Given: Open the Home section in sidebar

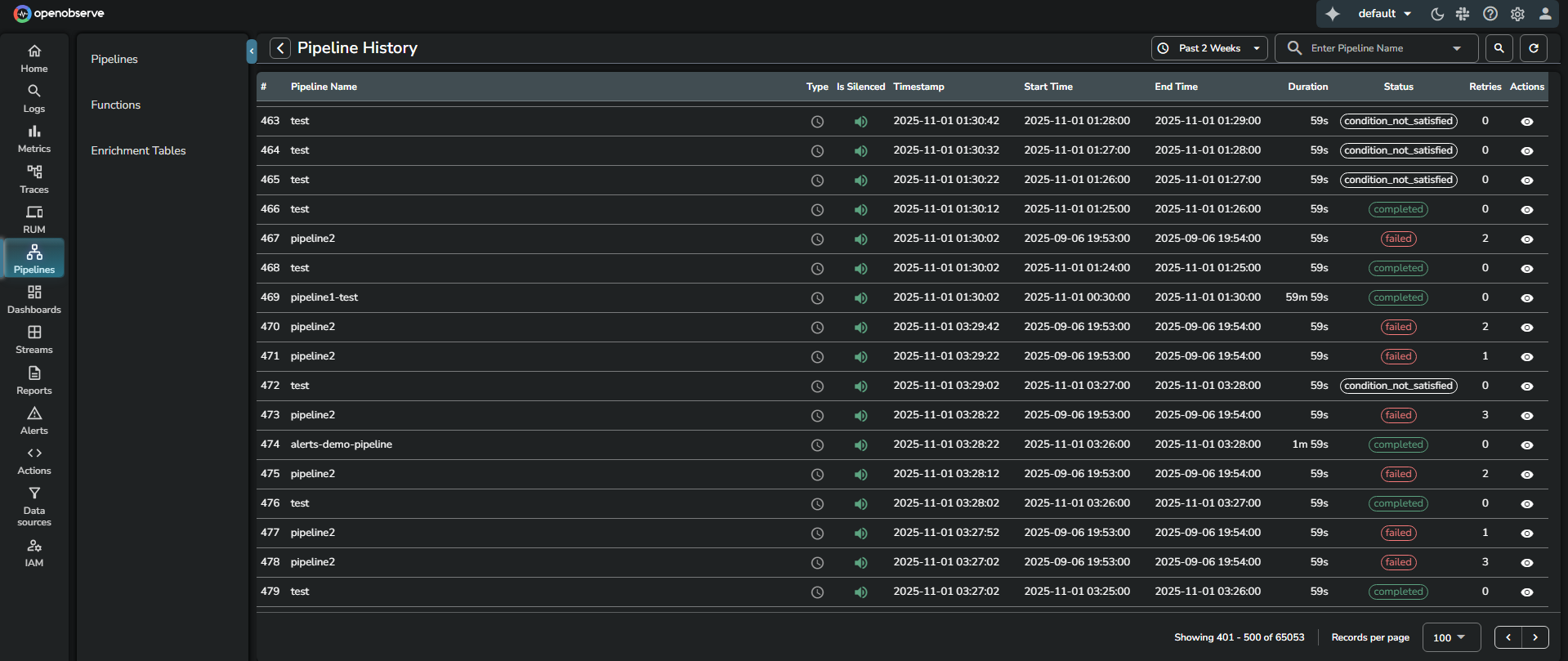Looking at the screenshot, I should click(x=34, y=59).
